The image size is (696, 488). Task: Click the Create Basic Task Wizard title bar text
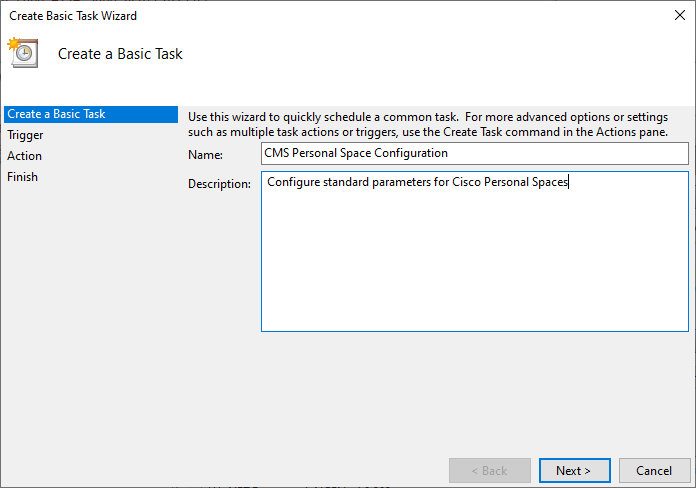(x=73, y=16)
